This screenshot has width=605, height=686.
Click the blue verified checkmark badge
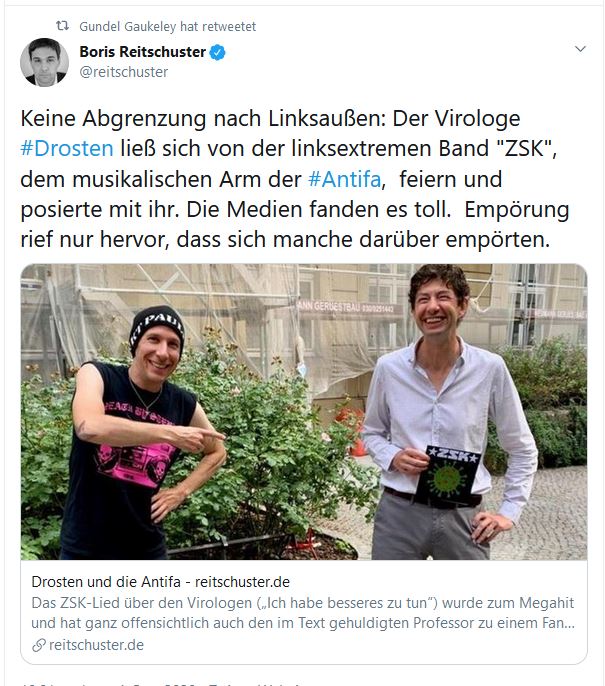(x=217, y=52)
